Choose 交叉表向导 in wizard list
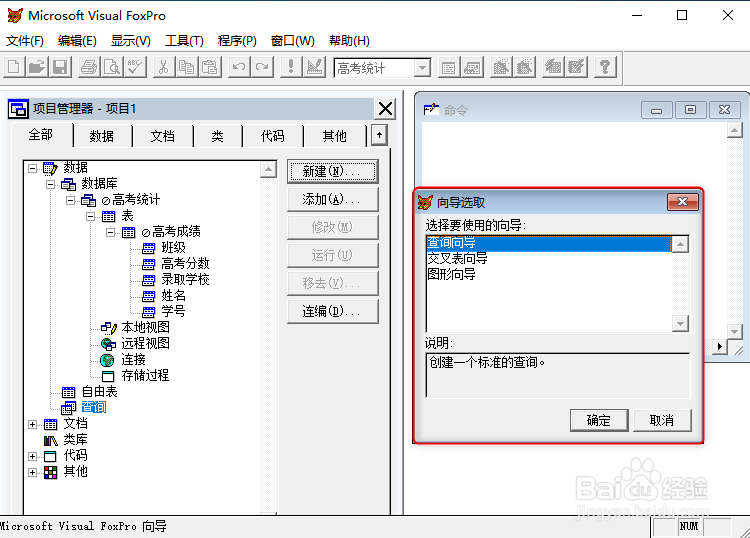This screenshot has width=750, height=538. click(x=458, y=259)
